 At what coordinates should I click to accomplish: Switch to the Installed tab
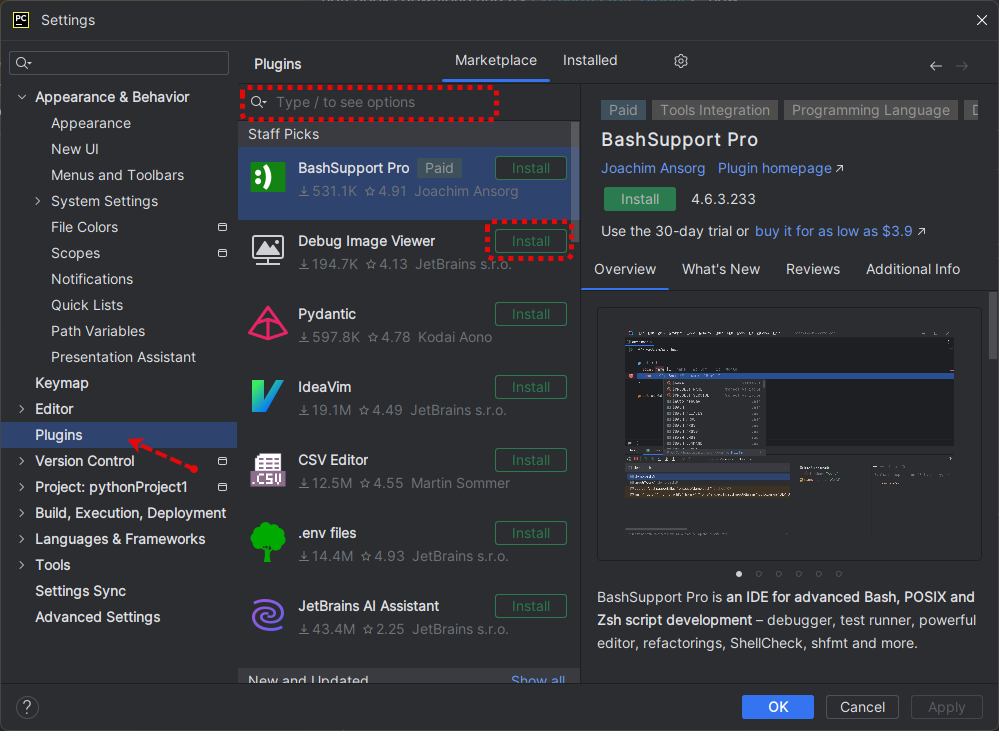click(x=590, y=61)
